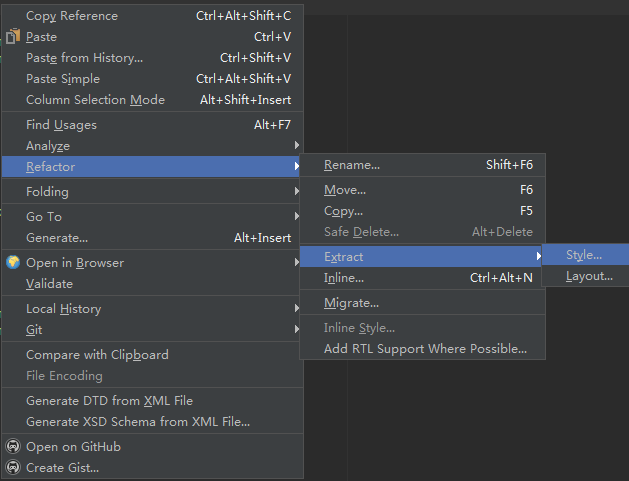Select Find Usages menu item
This screenshot has height=481, width=629.
[152, 125]
